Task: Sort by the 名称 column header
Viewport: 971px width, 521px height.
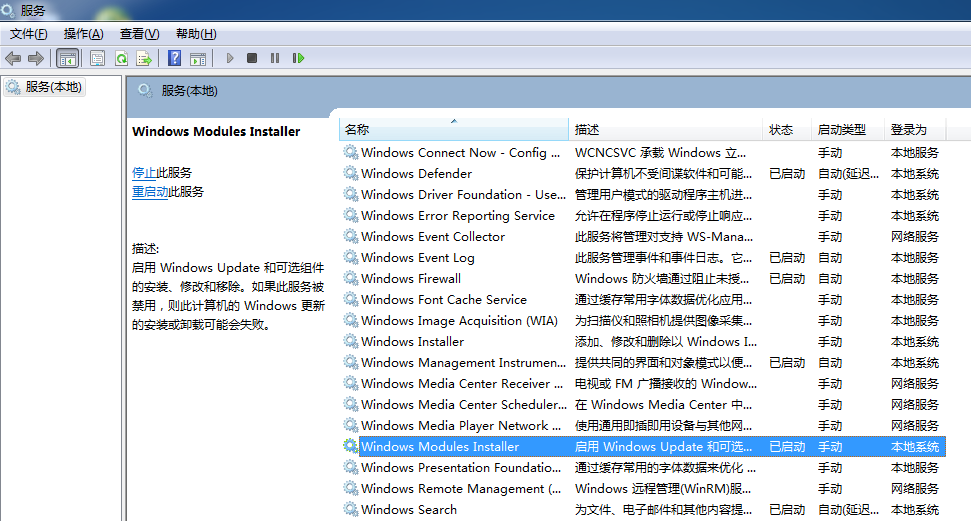Action: click(453, 129)
